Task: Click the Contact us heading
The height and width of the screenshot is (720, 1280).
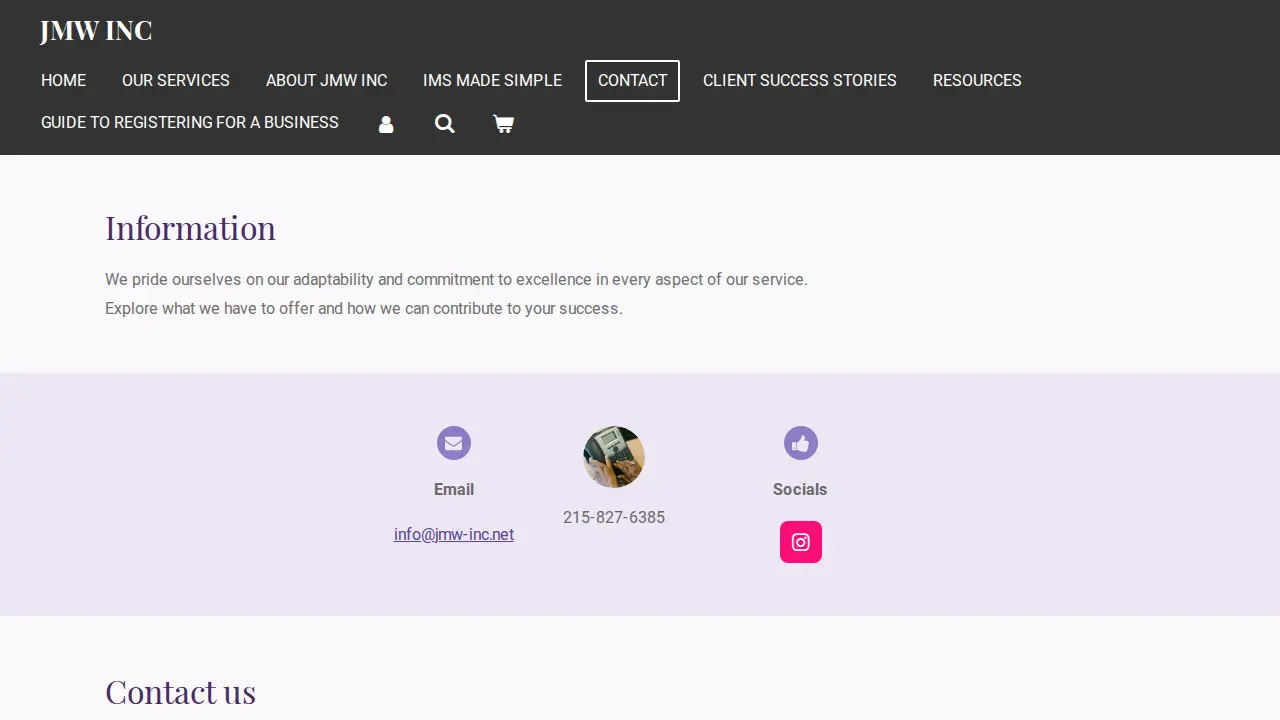Action: point(180,692)
